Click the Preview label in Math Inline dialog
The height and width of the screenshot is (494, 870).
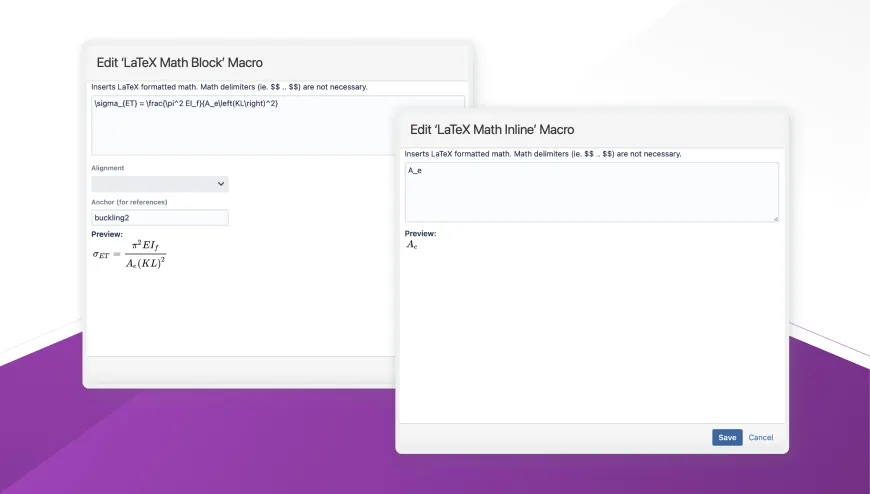click(421, 233)
